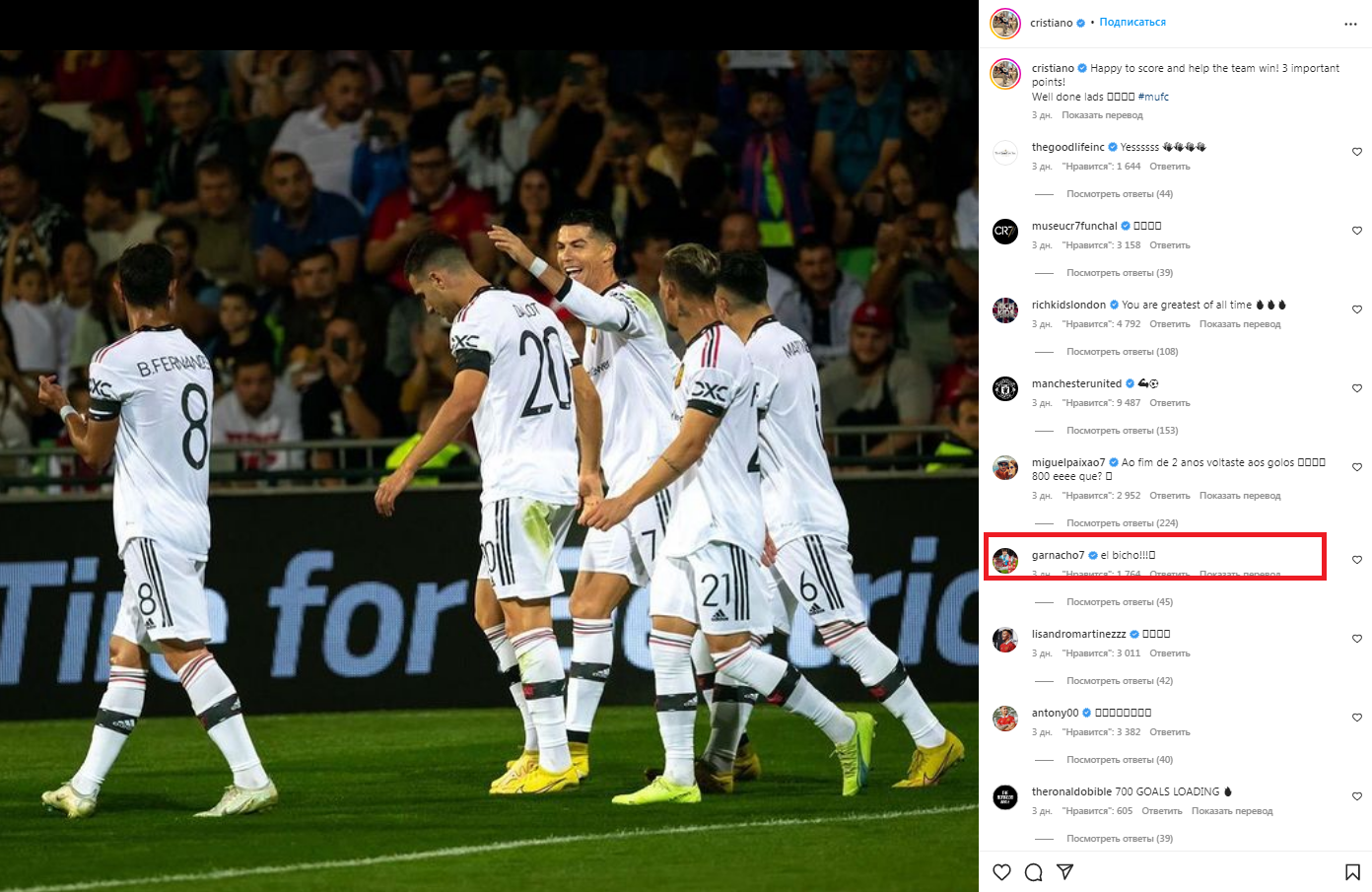Expand the 44 replies under thegoodlifeinc

[1120, 194]
